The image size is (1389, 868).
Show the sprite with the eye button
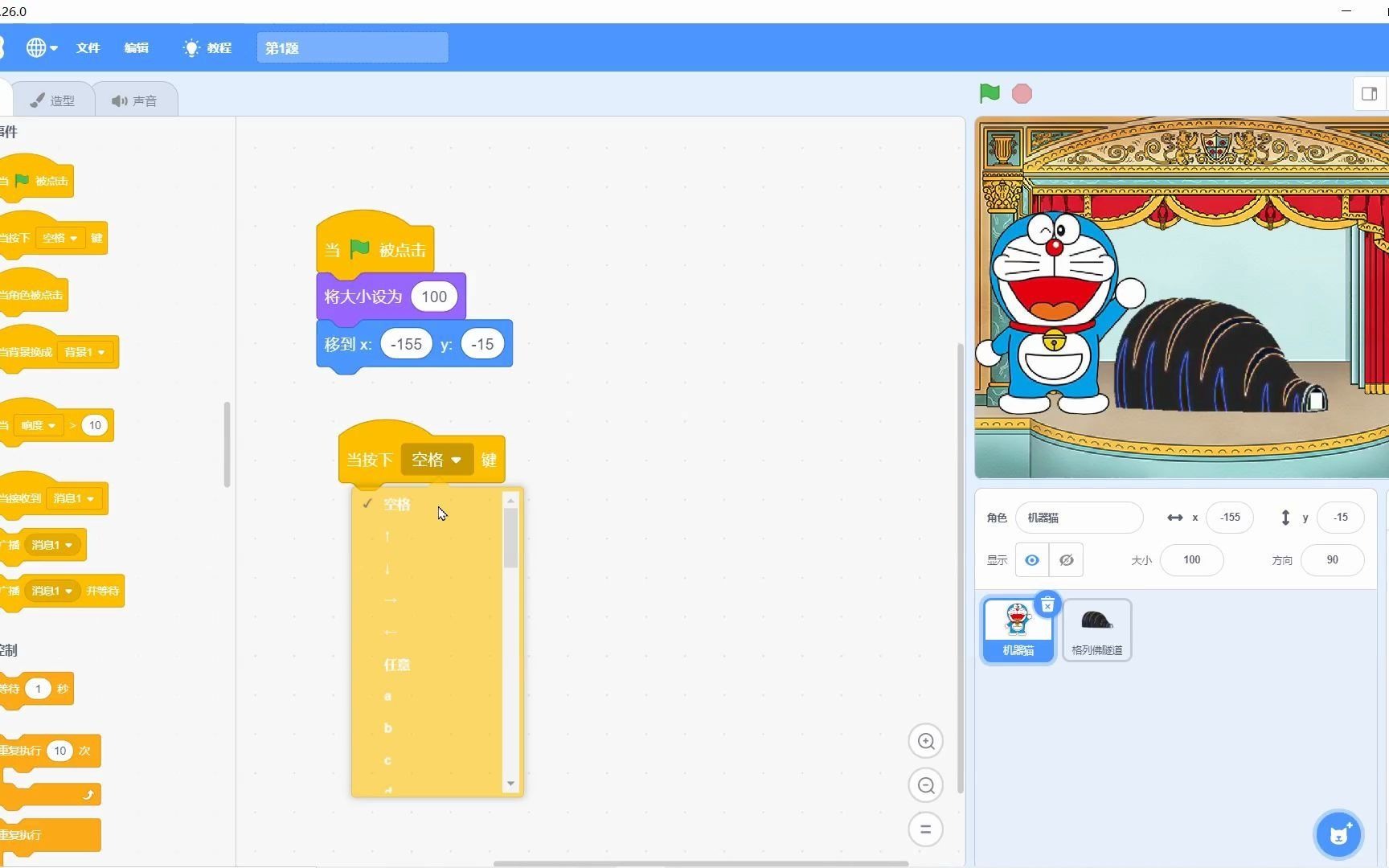[x=1032, y=559]
